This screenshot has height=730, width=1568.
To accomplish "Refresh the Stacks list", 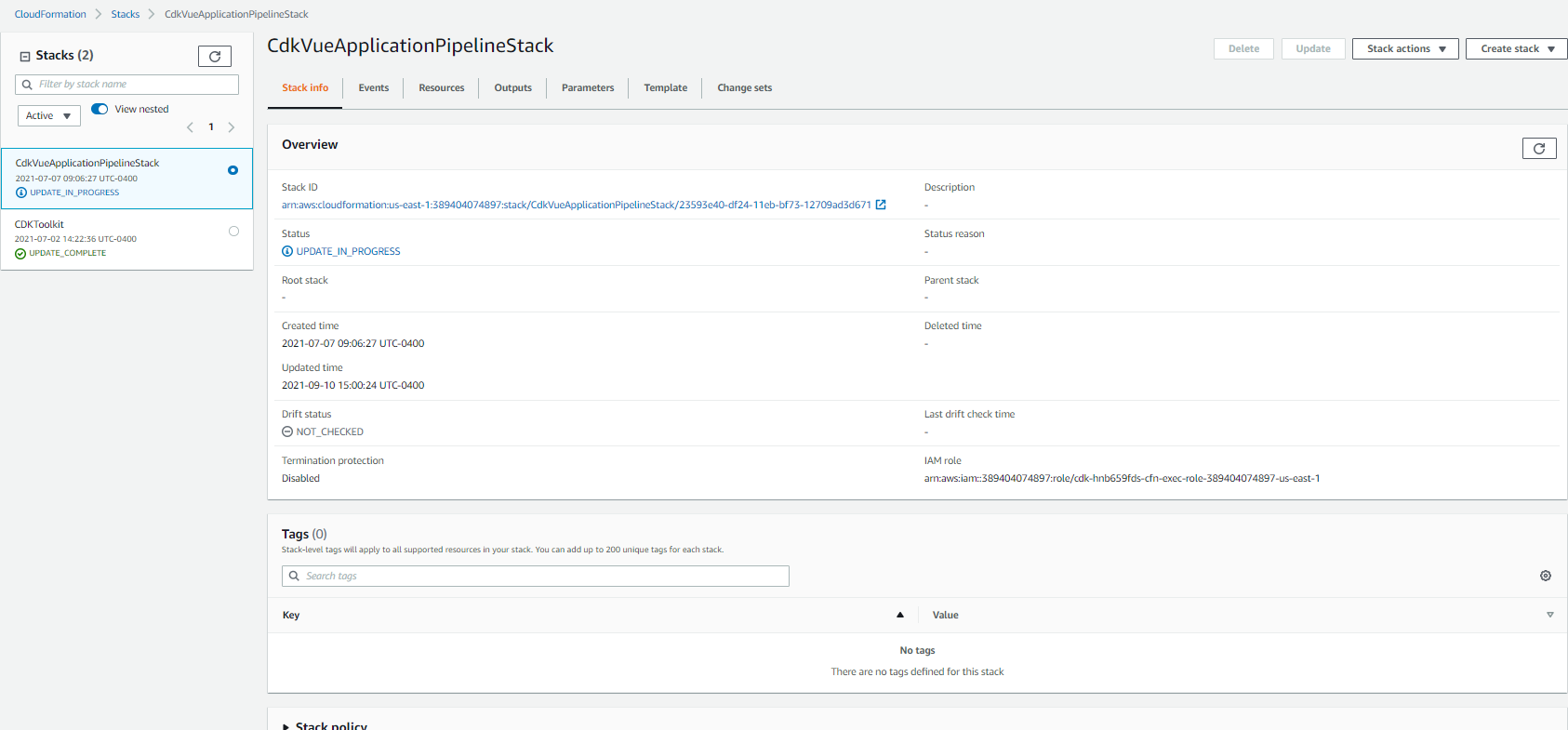I will click(214, 57).
